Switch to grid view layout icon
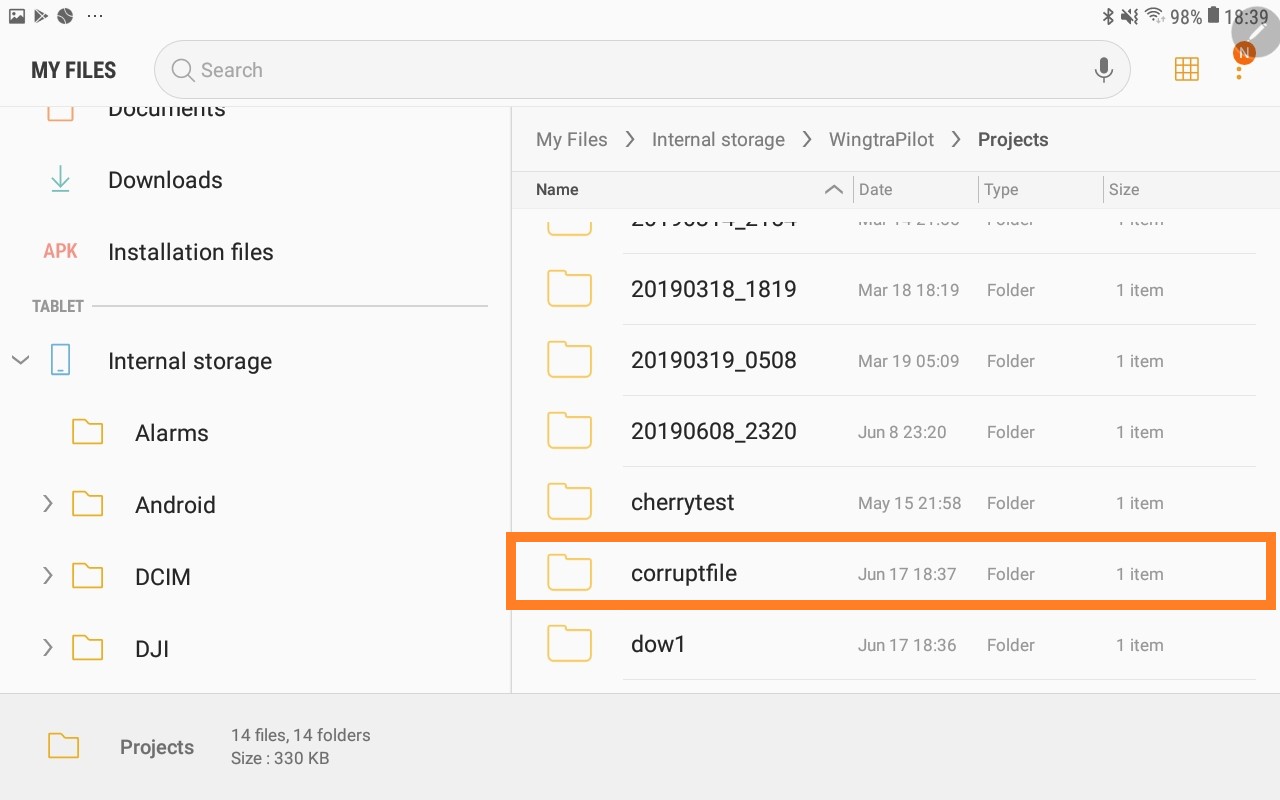Screen dimensions: 1280x800 pos(1186,69)
